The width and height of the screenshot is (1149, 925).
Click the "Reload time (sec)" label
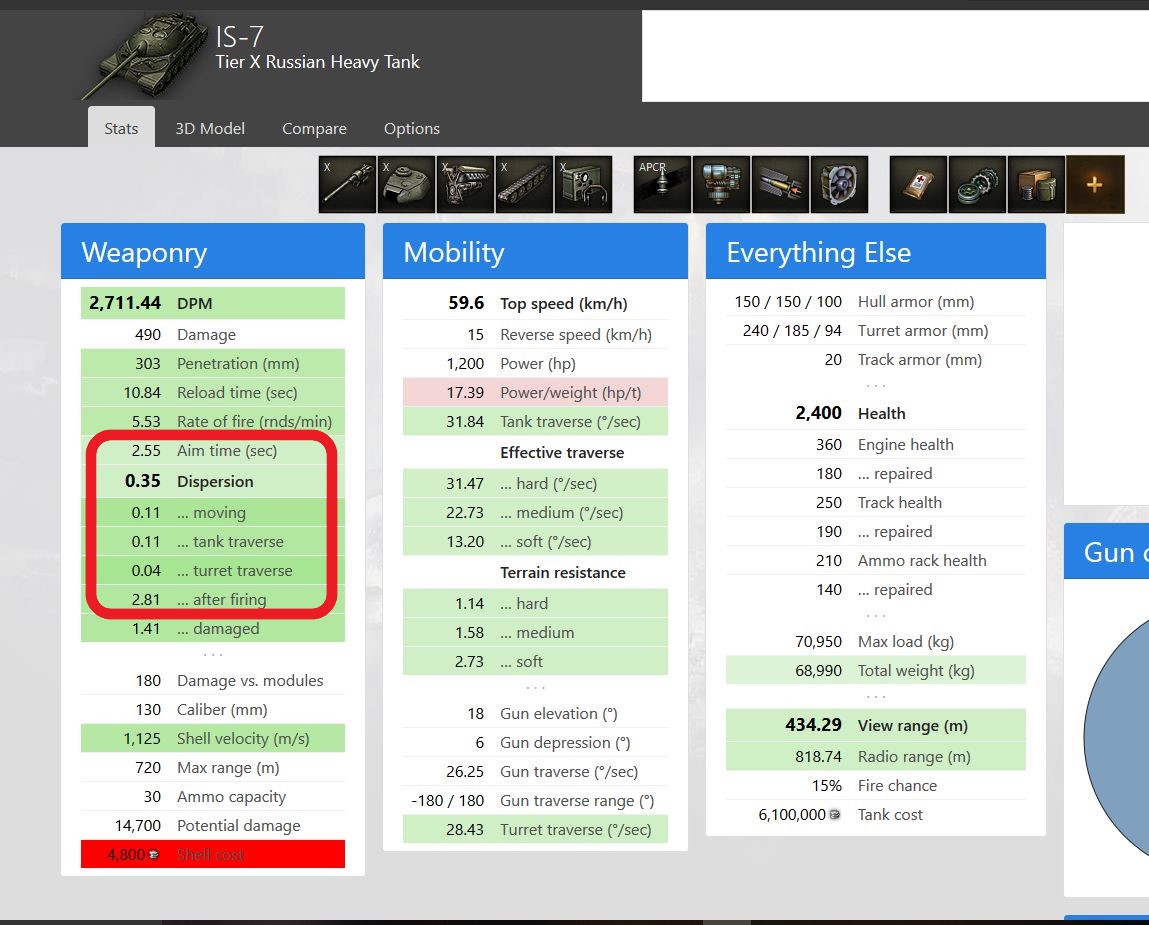(237, 393)
